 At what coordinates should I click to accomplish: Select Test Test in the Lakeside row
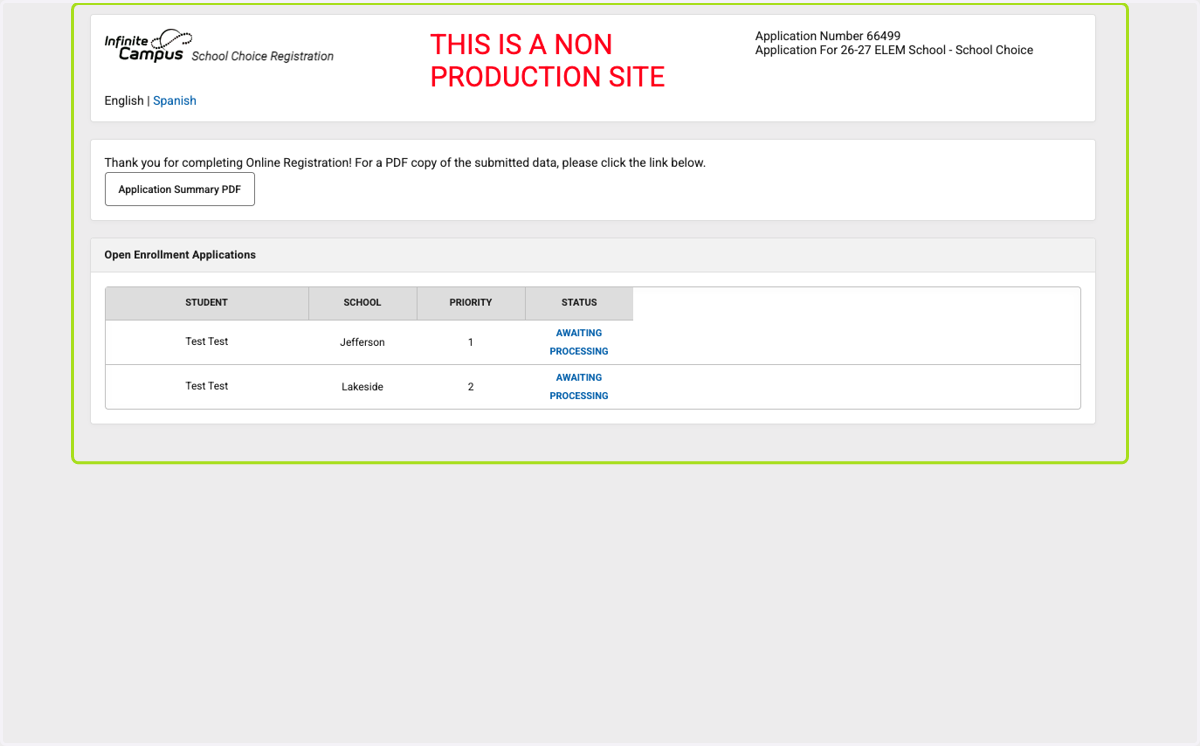coord(207,386)
